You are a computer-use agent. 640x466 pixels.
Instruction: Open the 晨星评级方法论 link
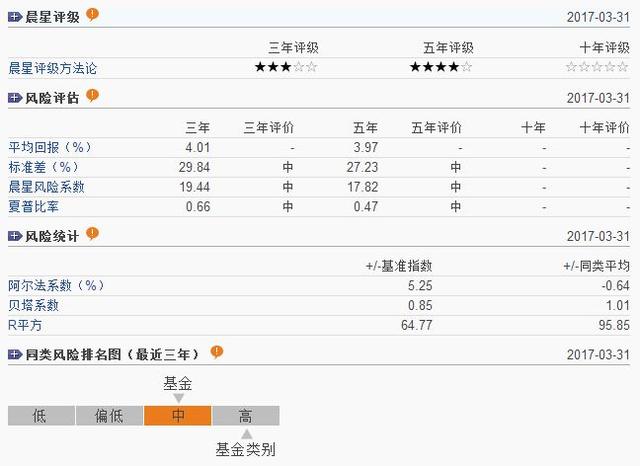[x=53, y=68]
